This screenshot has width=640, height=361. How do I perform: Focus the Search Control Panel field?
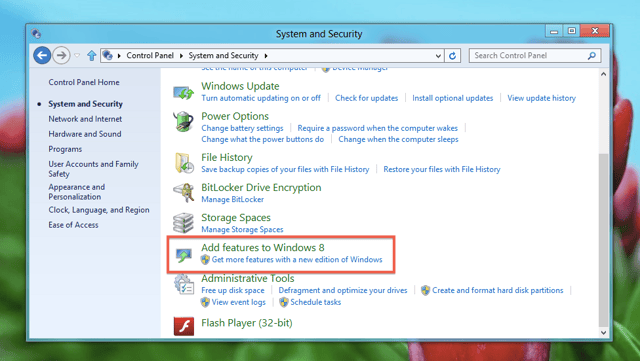click(535, 56)
